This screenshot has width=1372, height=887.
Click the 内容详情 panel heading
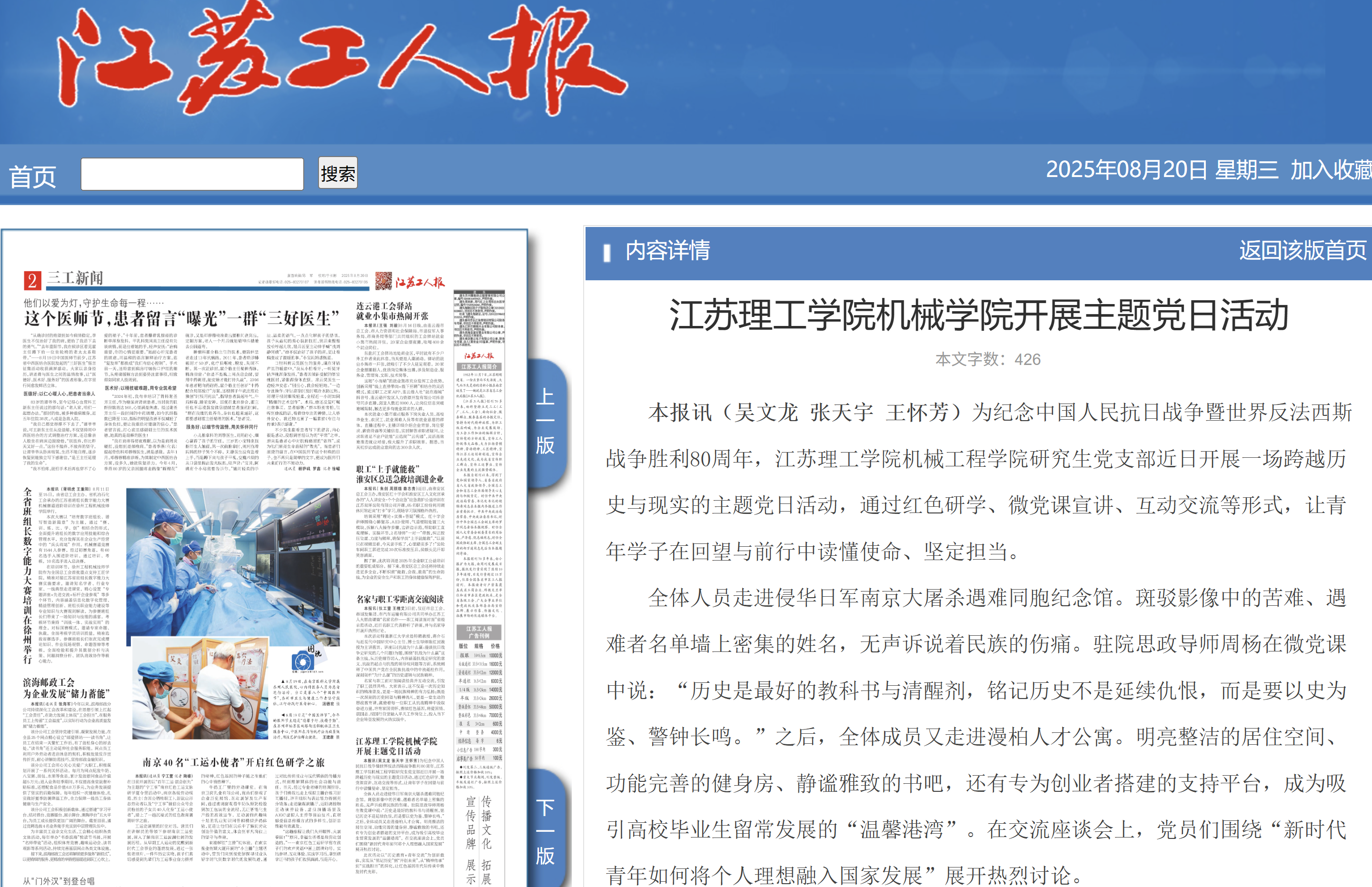[667, 251]
